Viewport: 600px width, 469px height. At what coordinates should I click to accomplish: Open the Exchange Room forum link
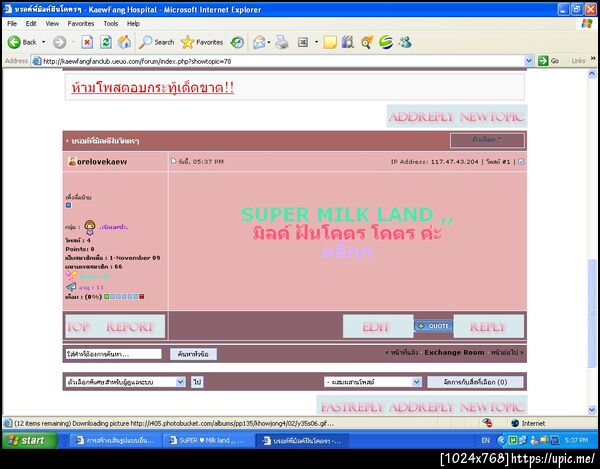pyautogui.click(x=454, y=352)
